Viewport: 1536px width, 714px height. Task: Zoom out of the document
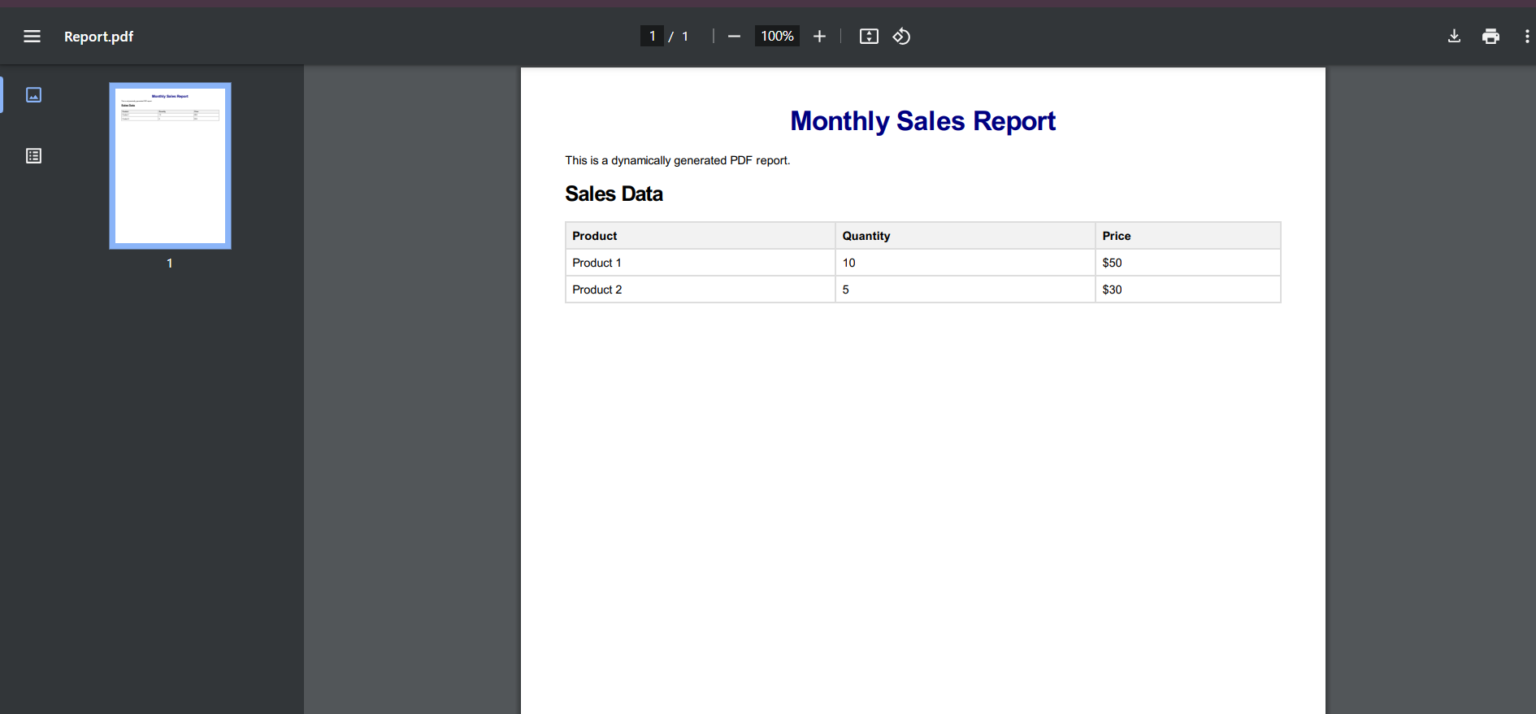point(734,36)
